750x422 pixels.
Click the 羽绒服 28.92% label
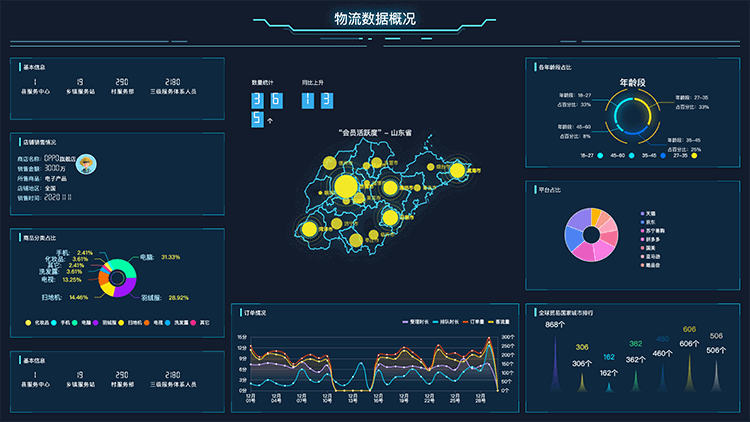point(165,298)
